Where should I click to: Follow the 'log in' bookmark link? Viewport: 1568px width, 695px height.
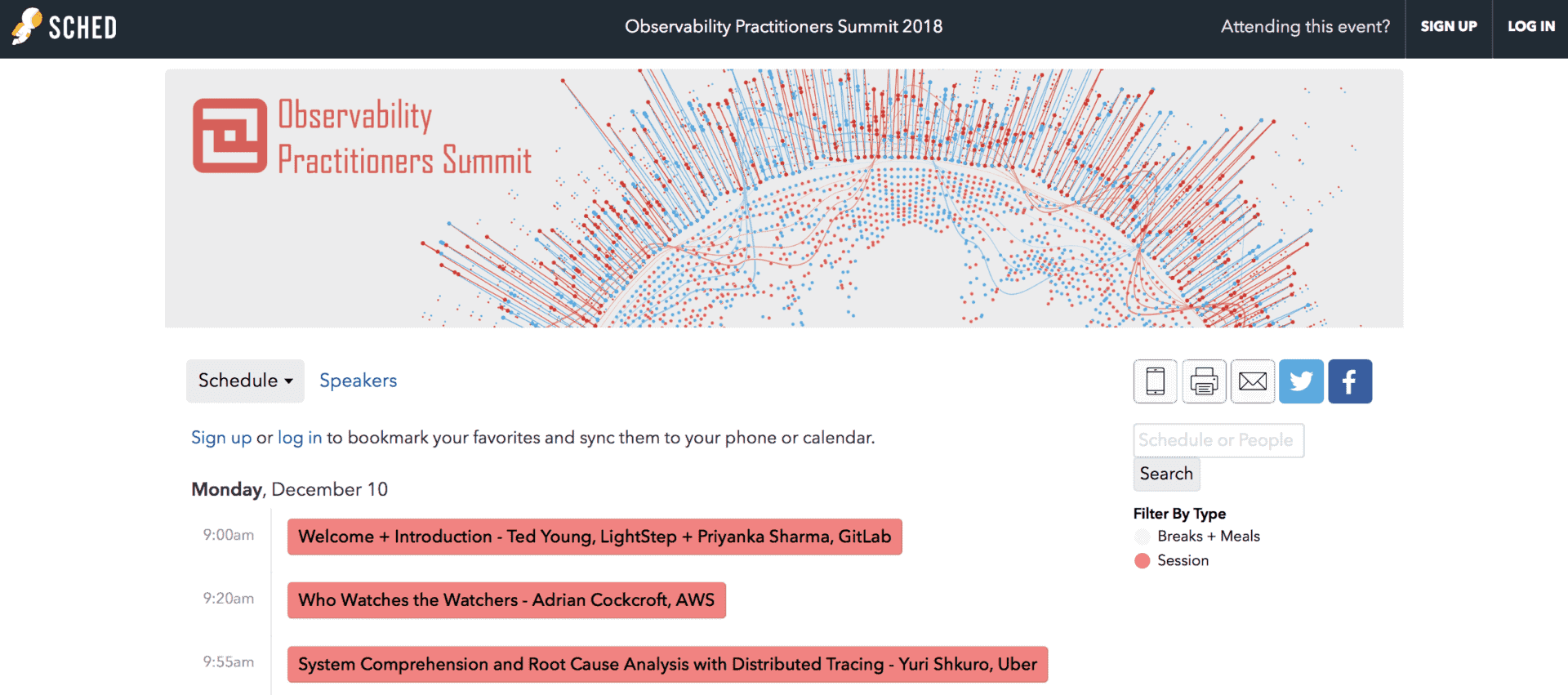tap(300, 438)
